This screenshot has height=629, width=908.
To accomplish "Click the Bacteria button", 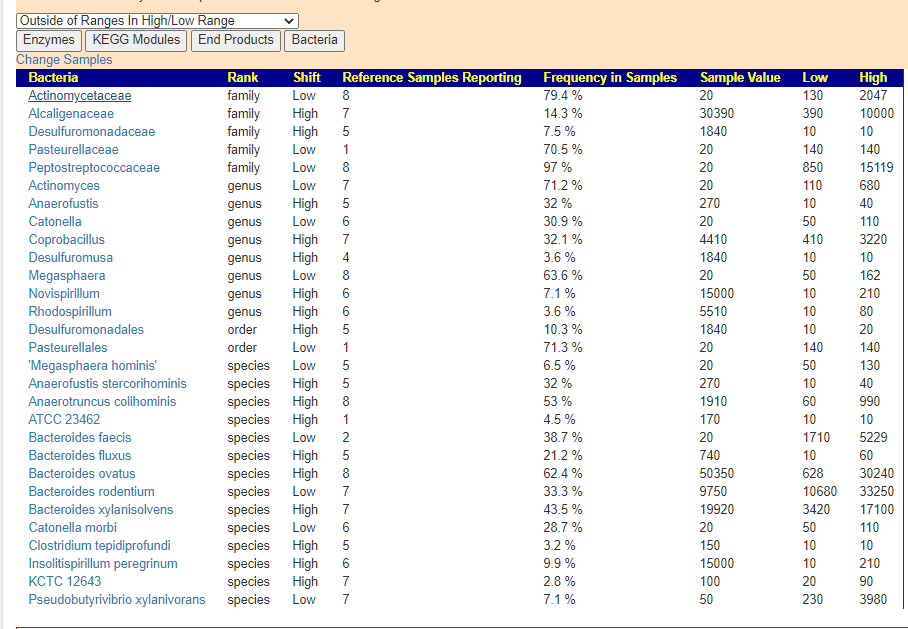I will (x=314, y=40).
